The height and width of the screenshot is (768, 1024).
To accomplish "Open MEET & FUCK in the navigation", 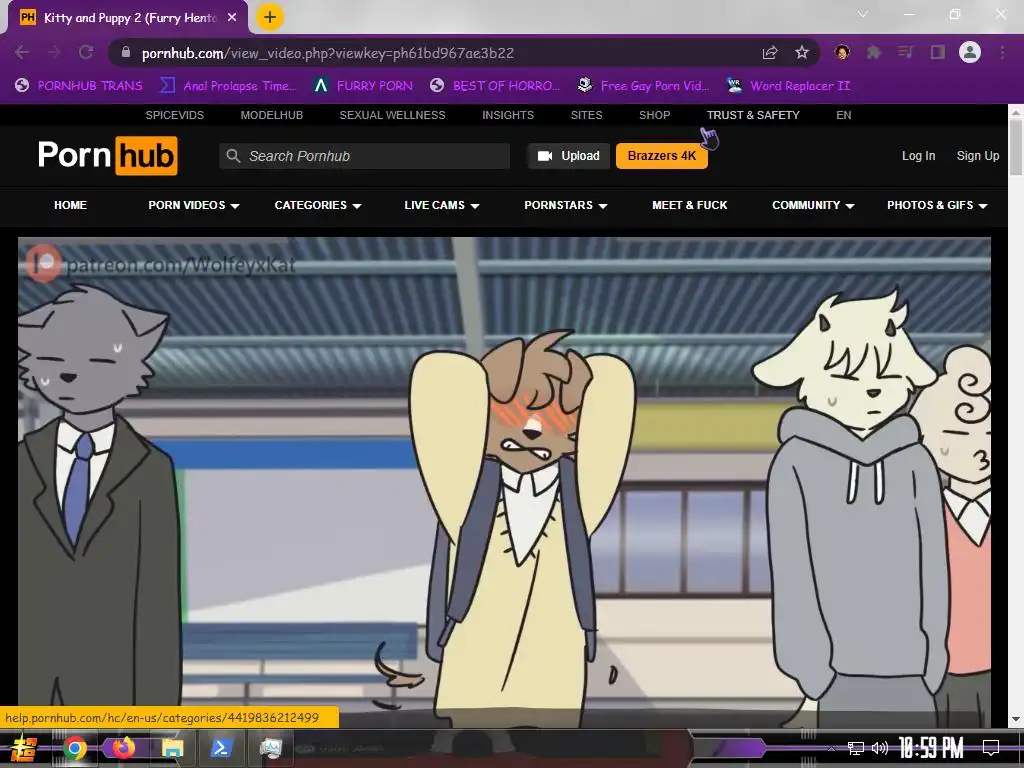I will tap(690, 205).
